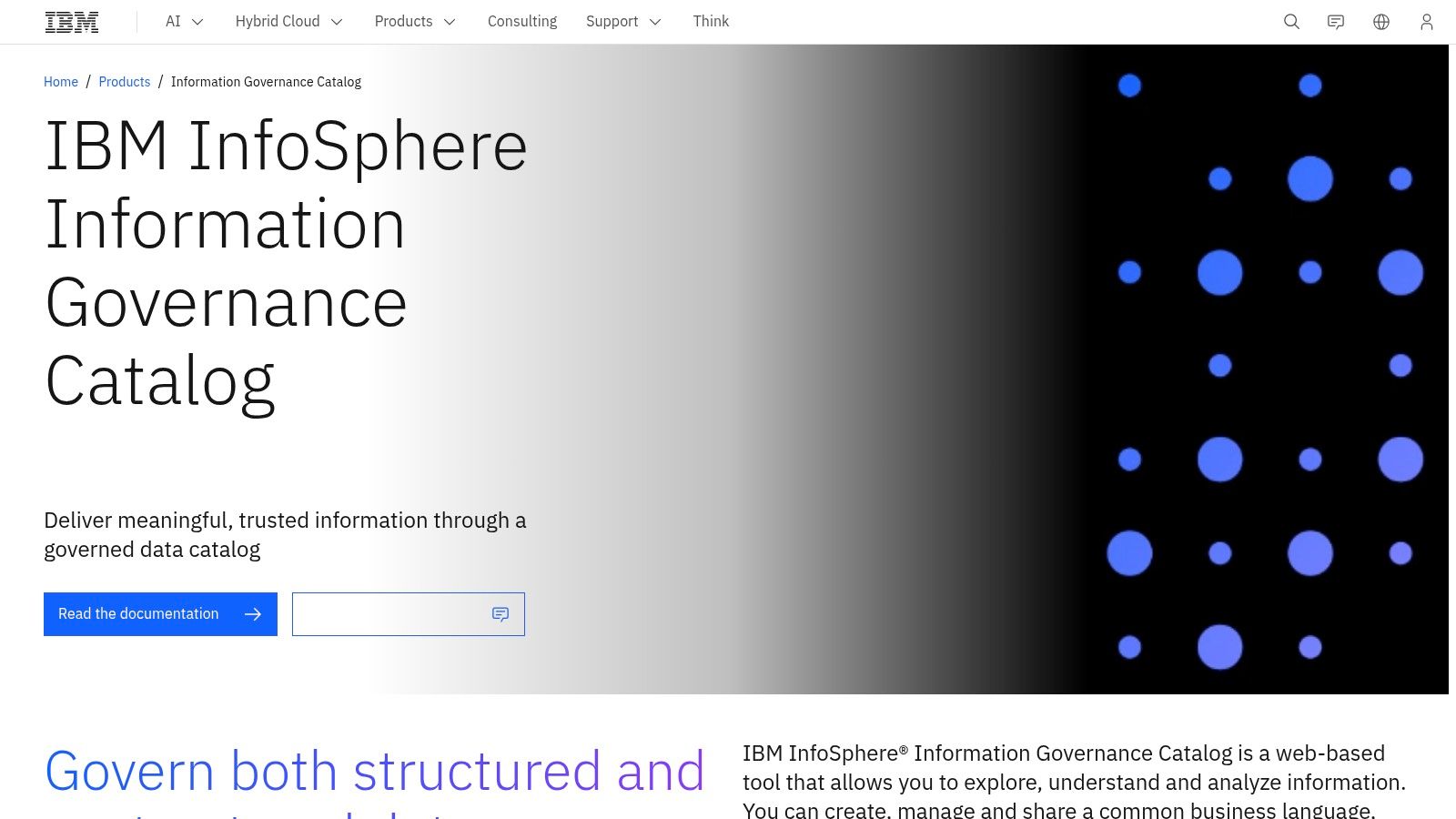Open the user account profile icon
This screenshot has height=819, width=1456.
(x=1425, y=21)
